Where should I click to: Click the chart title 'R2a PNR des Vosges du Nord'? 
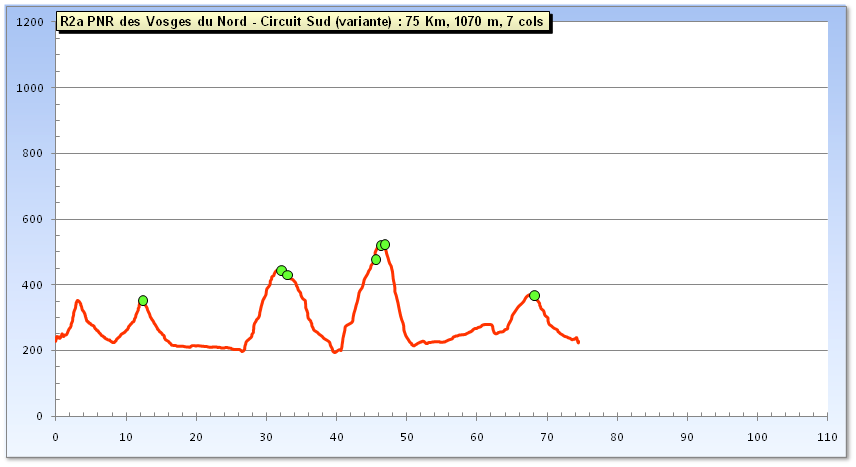305,22
